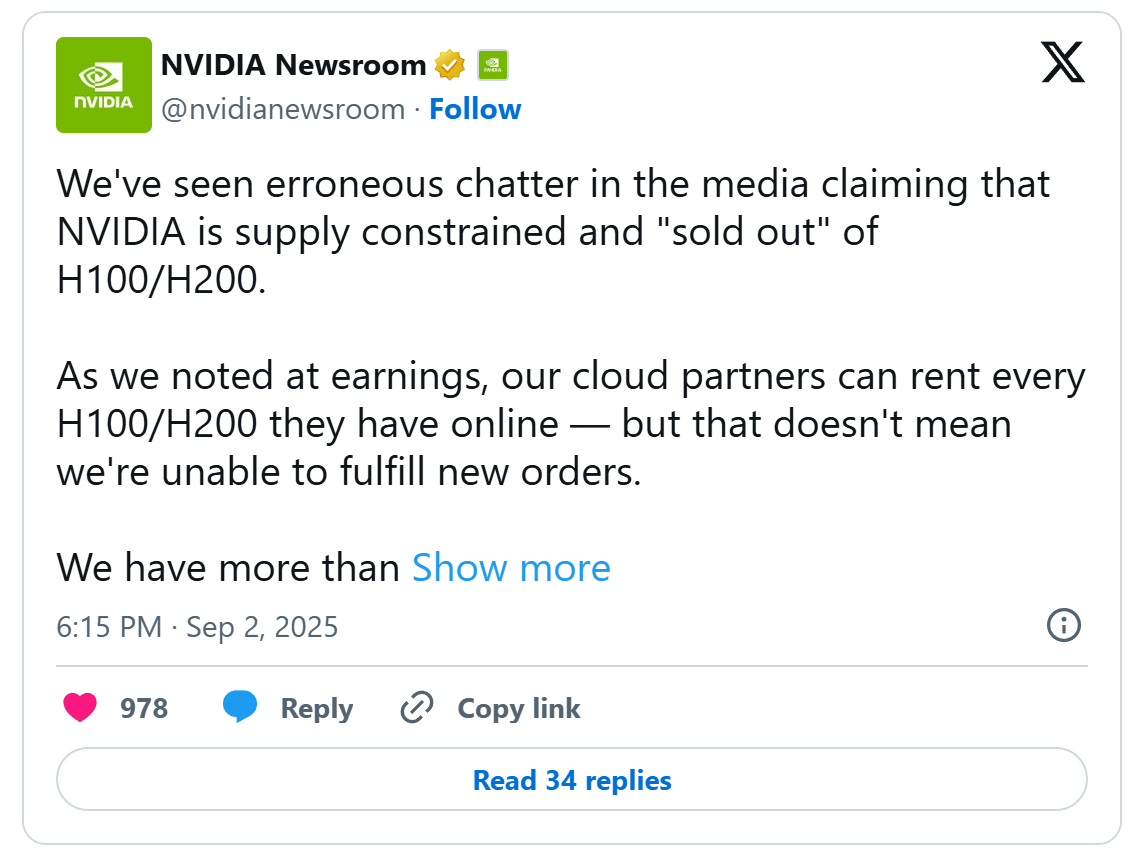Screen dimensions: 1138x855
Task: Click the chain link icon
Action: click(x=415, y=708)
